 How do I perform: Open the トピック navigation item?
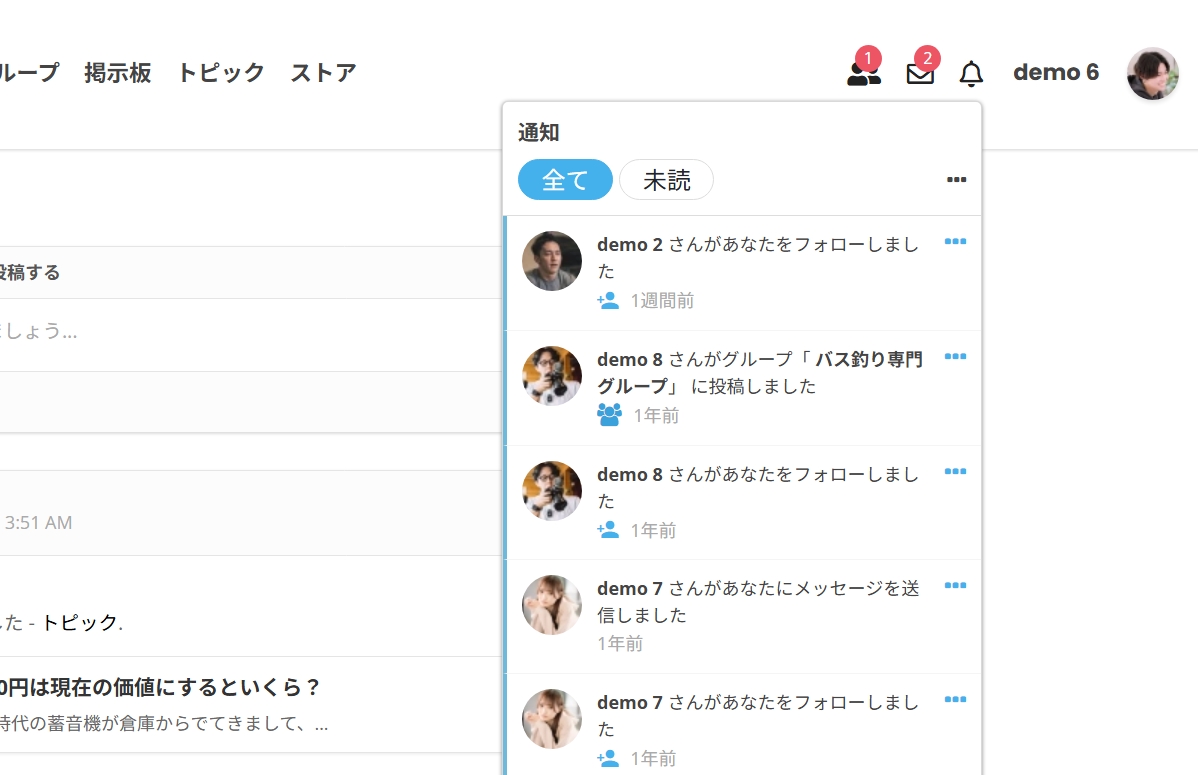221,73
